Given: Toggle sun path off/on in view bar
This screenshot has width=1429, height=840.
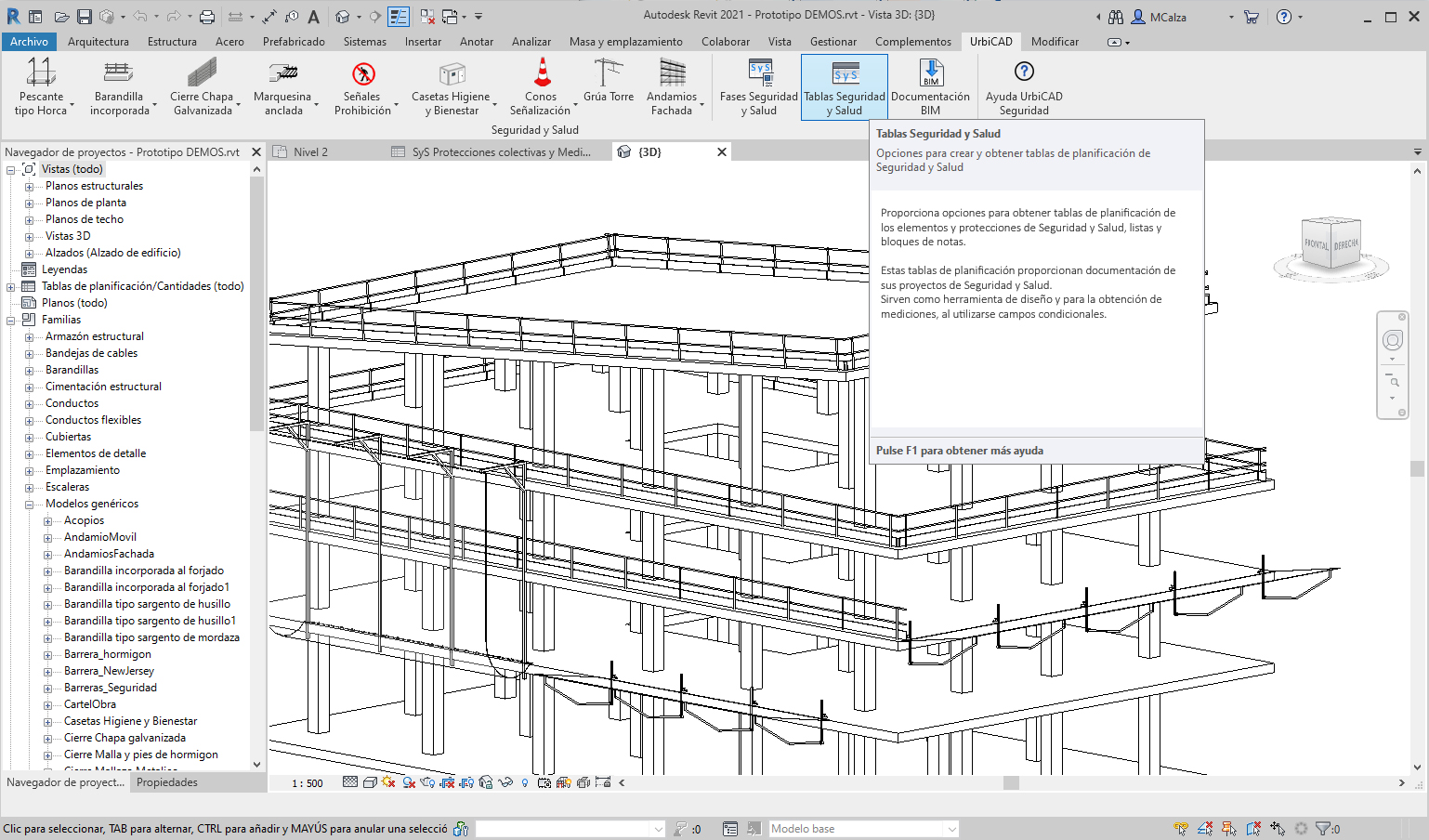Looking at the screenshot, I should point(388,782).
